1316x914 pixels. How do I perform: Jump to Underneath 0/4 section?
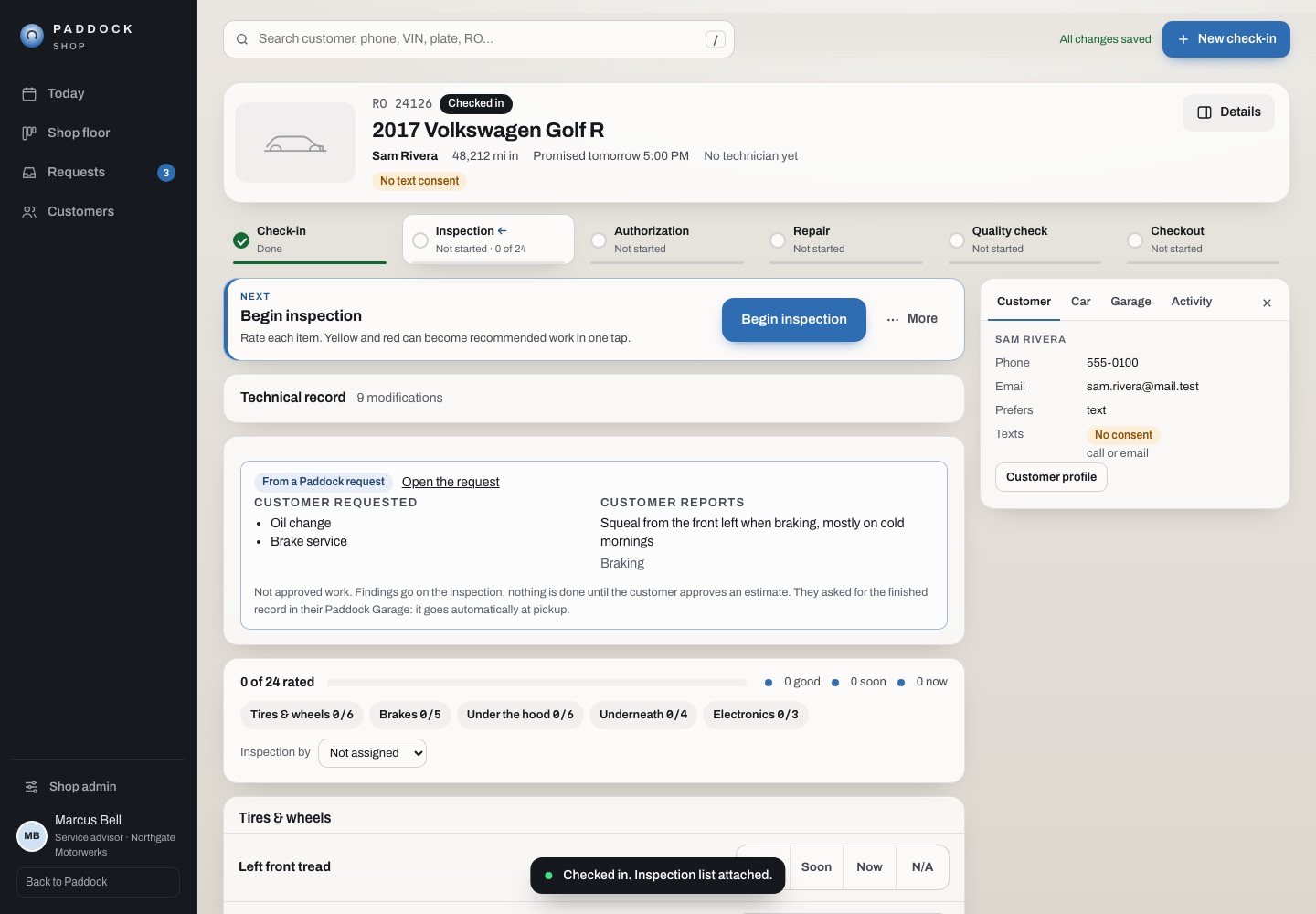click(x=643, y=715)
